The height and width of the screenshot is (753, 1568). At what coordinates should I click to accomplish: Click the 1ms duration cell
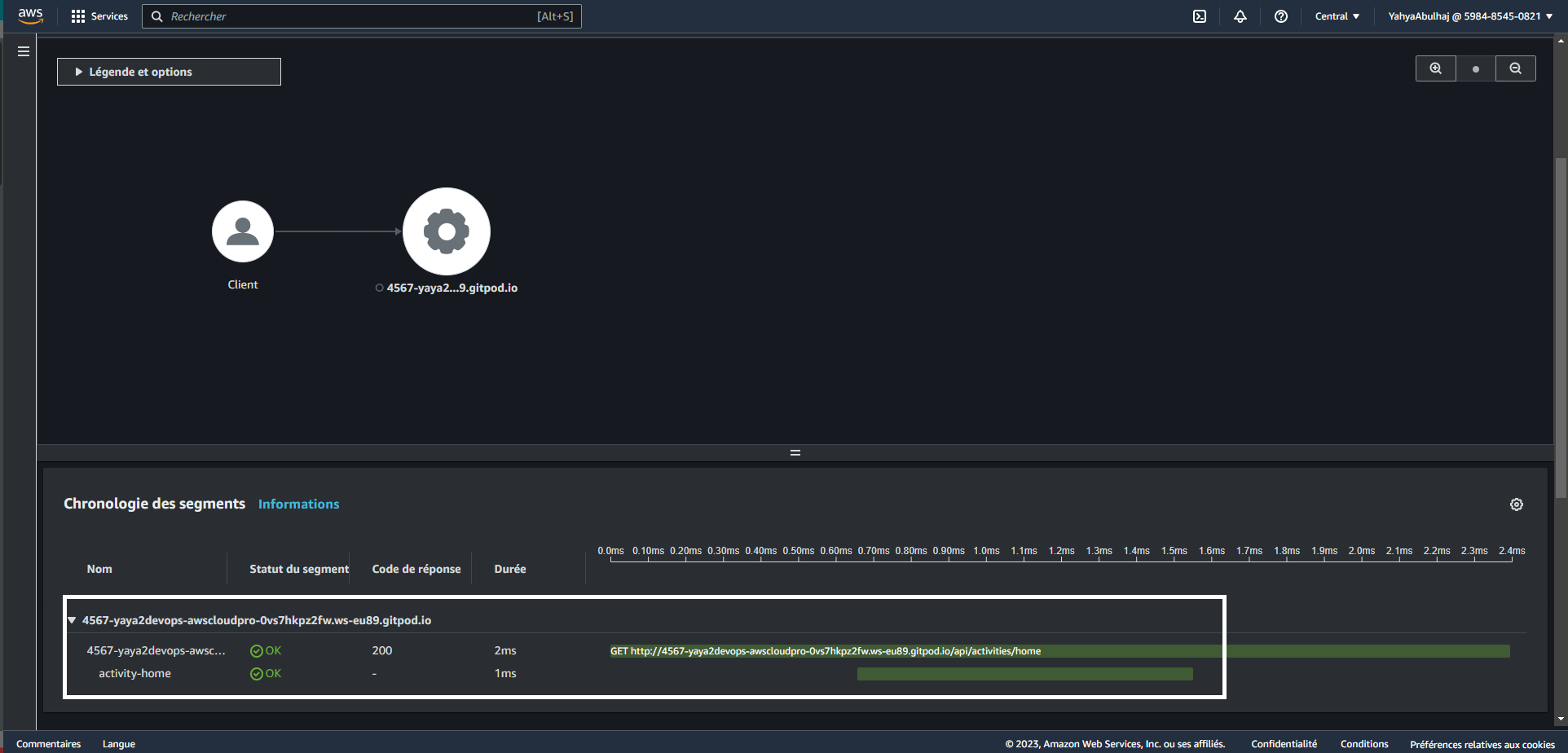pos(505,673)
